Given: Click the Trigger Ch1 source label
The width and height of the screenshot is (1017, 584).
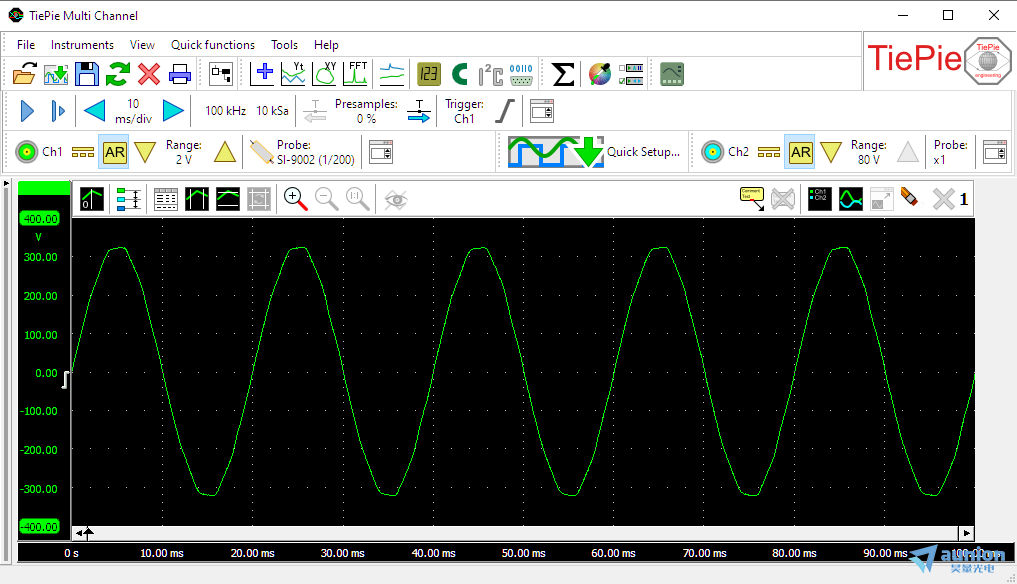Looking at the screenshot, I should pos(464,118).
